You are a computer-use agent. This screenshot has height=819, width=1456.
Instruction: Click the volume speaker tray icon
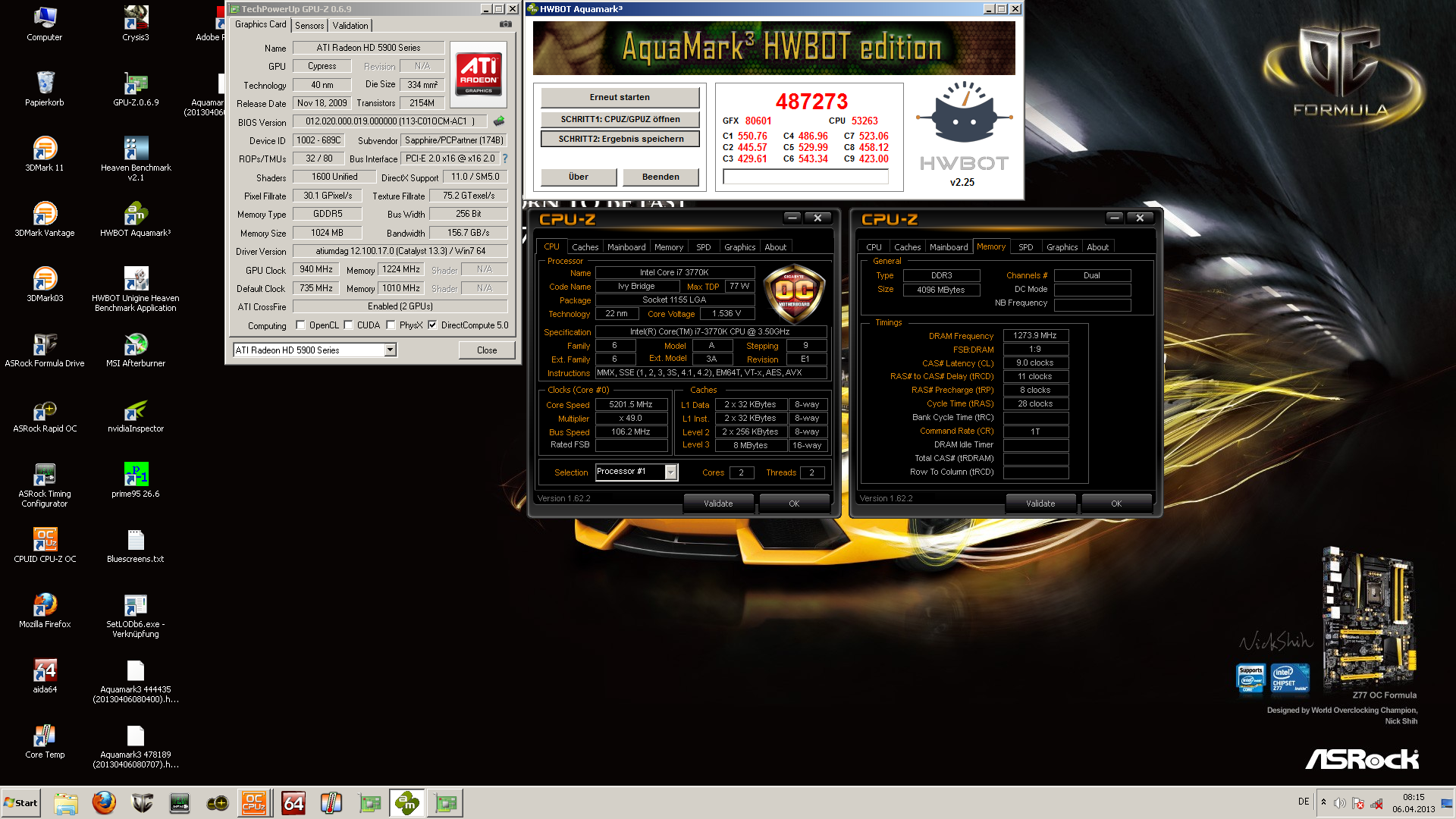click(1340, 803)
